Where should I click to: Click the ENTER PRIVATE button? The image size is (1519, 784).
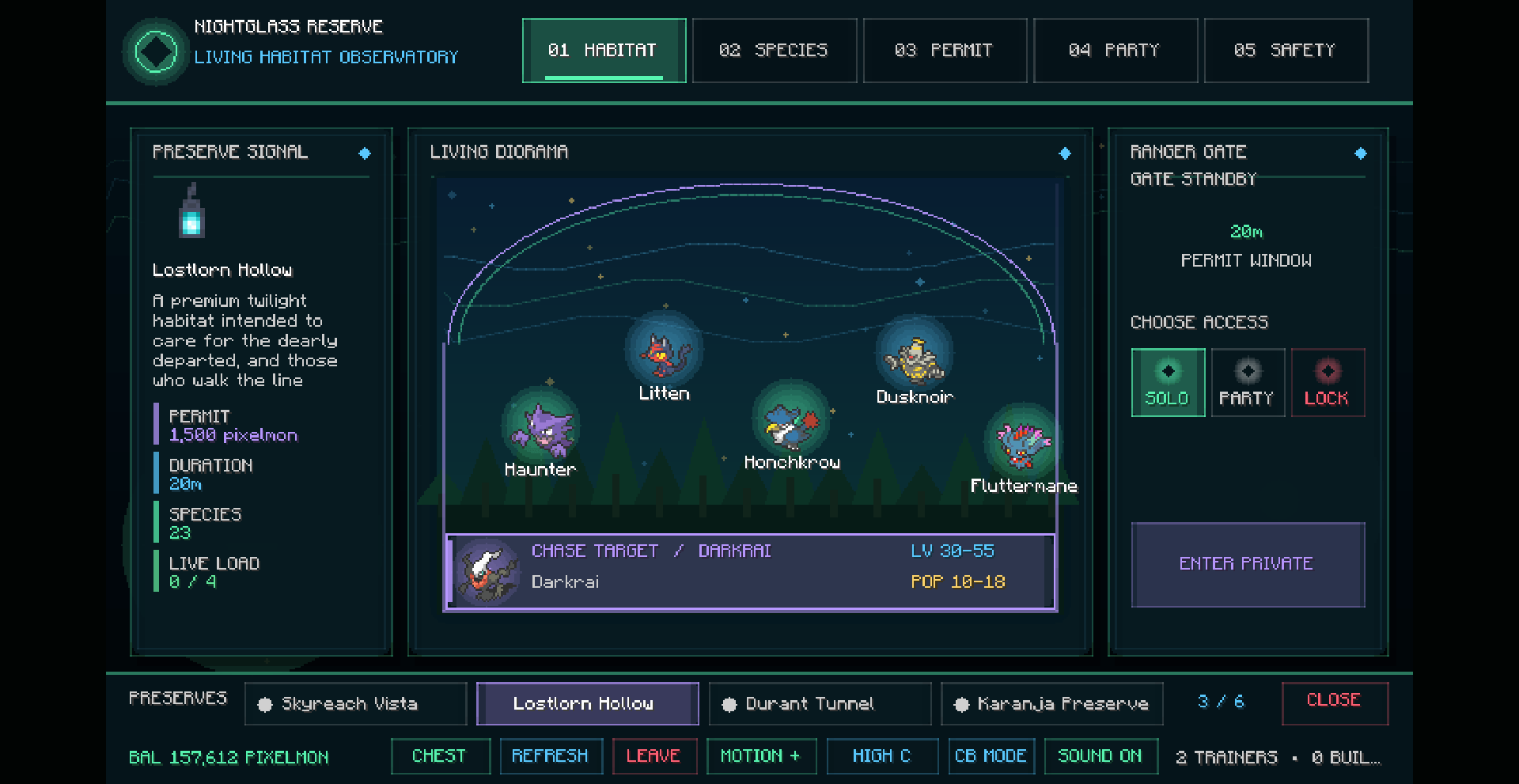[1248, 564]
